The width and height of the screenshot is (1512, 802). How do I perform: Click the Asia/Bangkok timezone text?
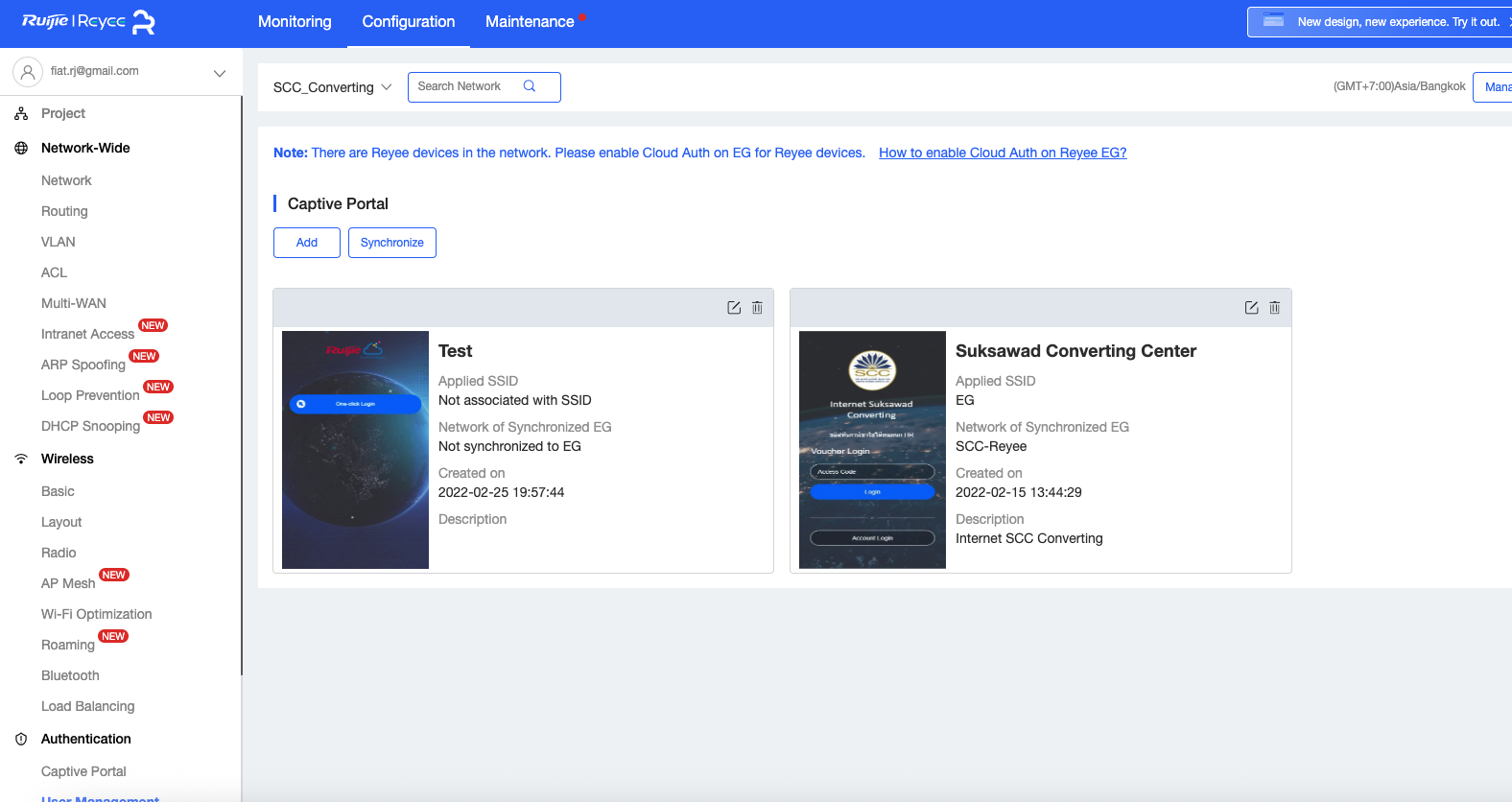click(x=1400, y=86)
